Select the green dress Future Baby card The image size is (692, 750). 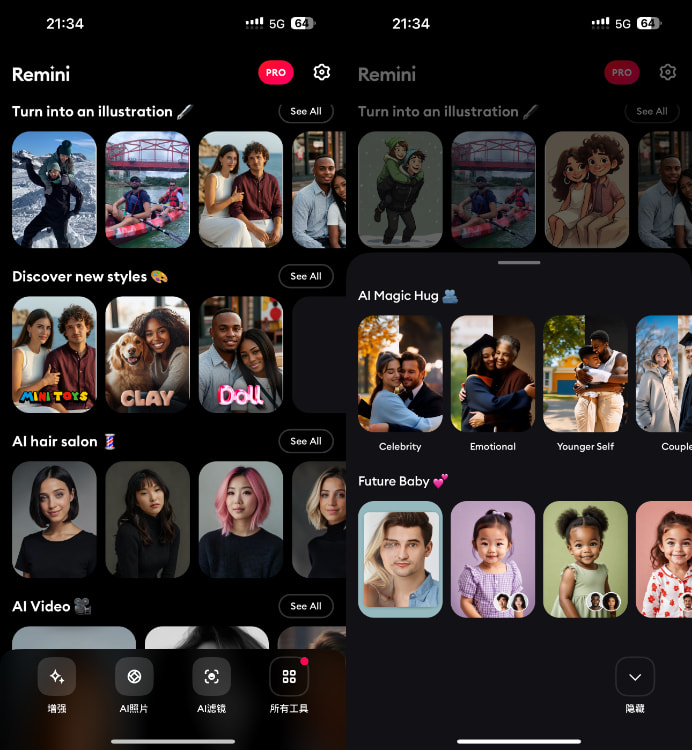[x=585, y=559]
